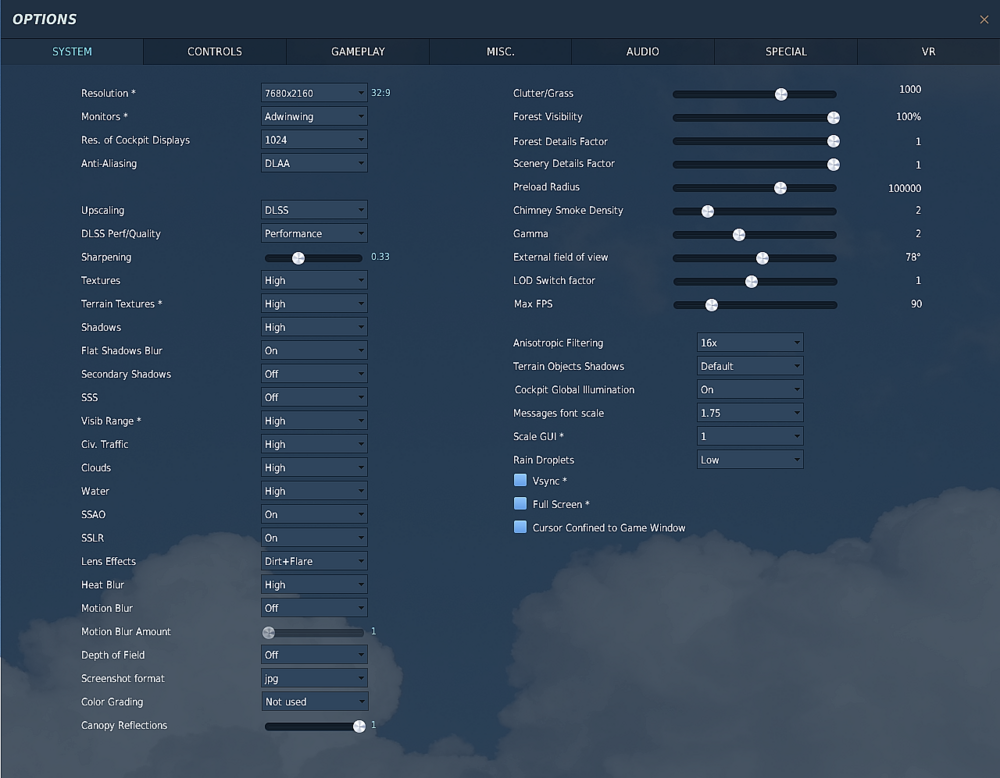Open the Anti-Aliasing dropdown
Screen dimensions: 1000x778
(x=314, y=163)
